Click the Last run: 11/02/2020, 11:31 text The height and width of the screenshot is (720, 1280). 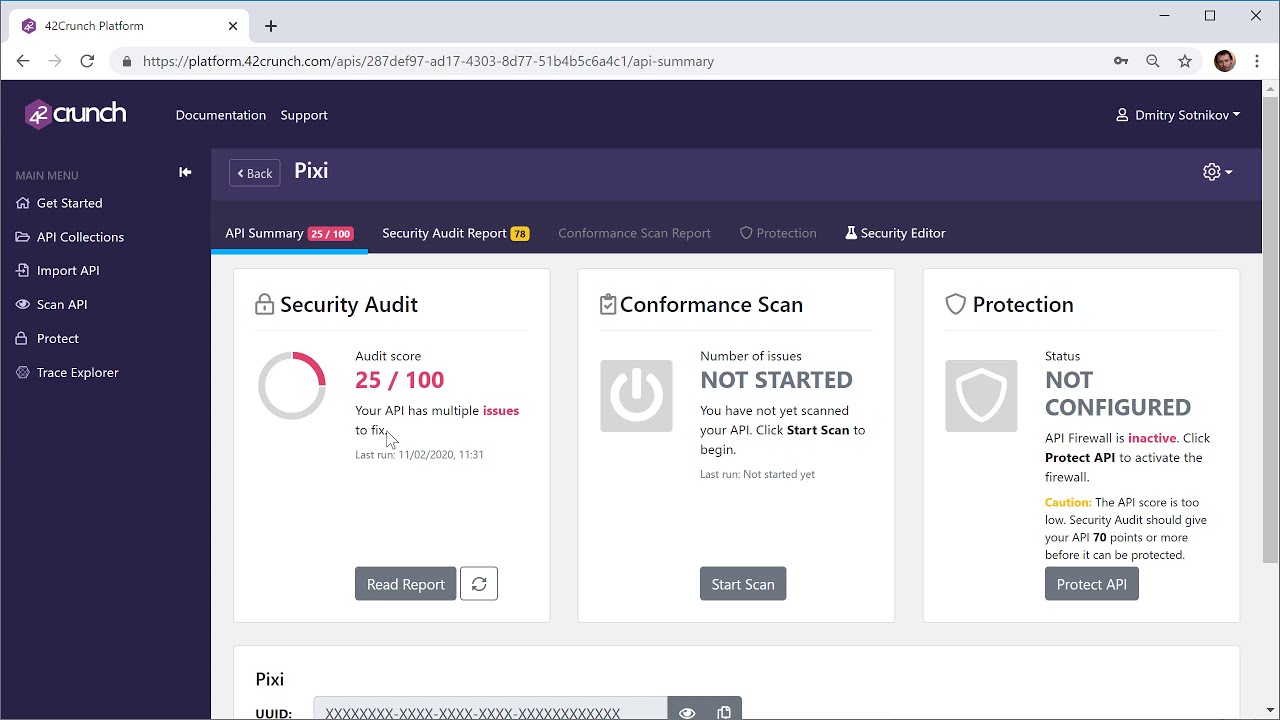point(419,454)
